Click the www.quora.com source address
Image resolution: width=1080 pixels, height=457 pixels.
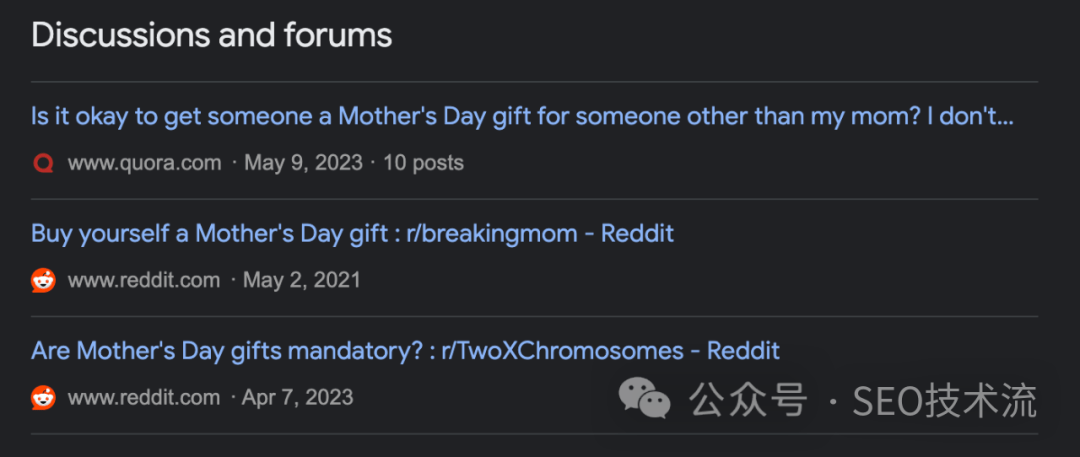pyautogui.click(x=144, y=163)
